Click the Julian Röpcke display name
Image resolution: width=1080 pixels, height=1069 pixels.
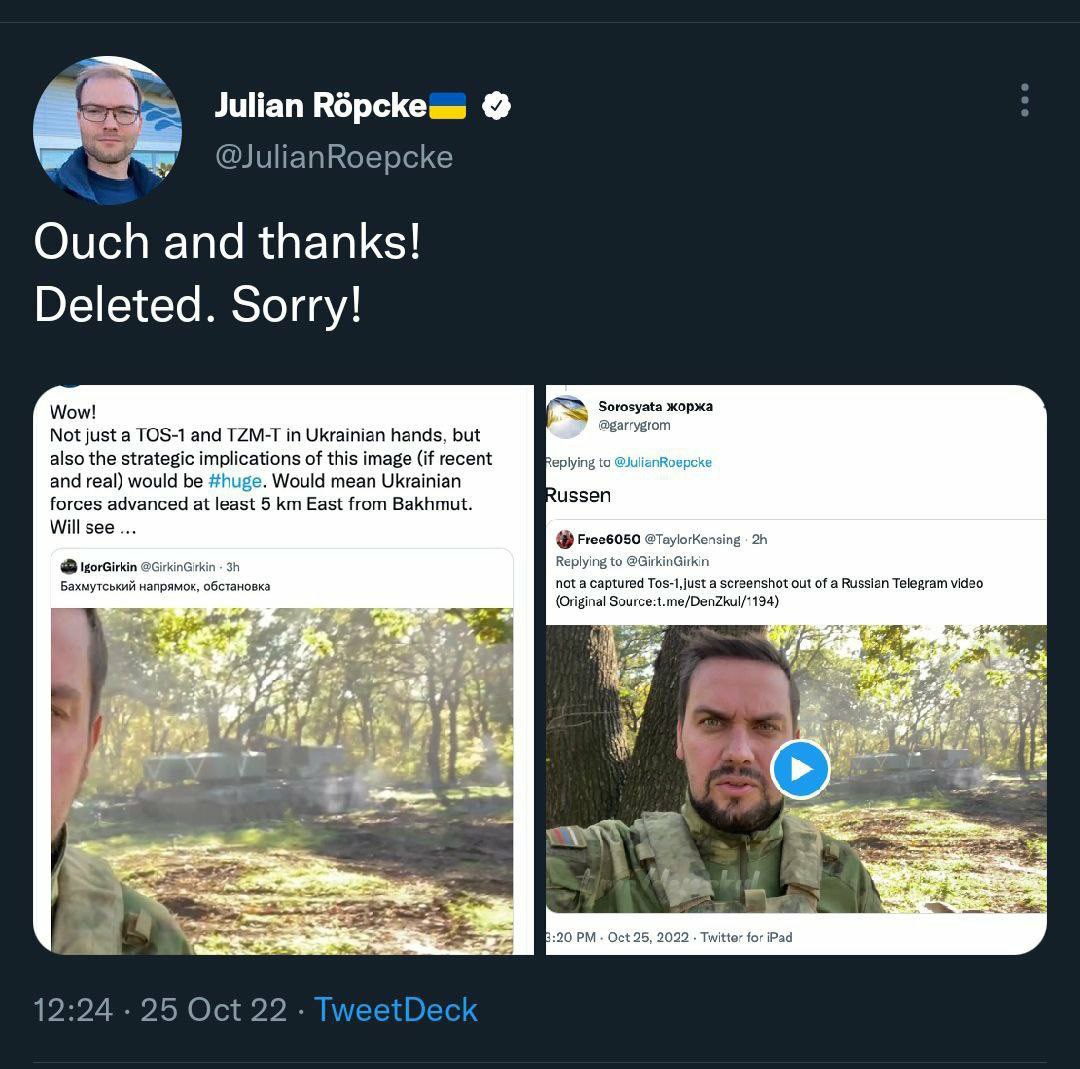321,106
